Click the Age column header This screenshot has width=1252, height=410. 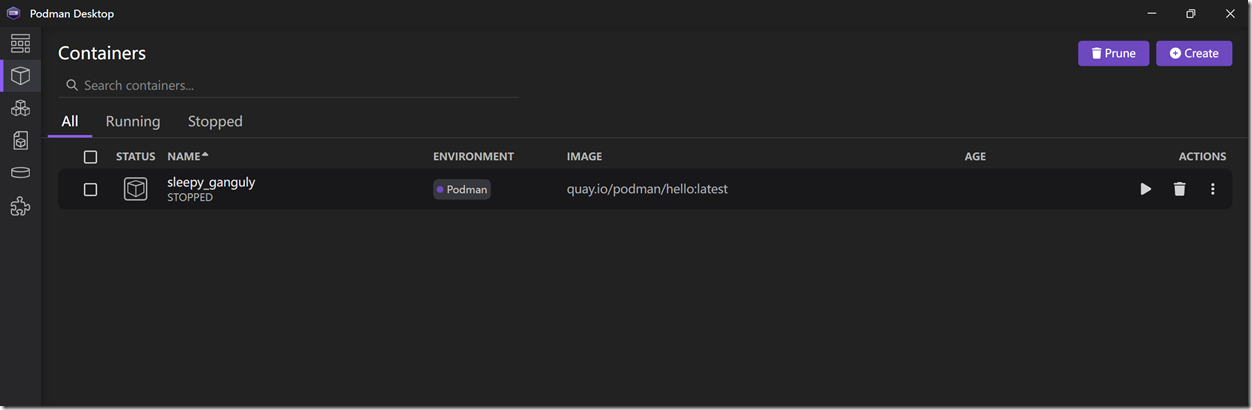(975, 157)
